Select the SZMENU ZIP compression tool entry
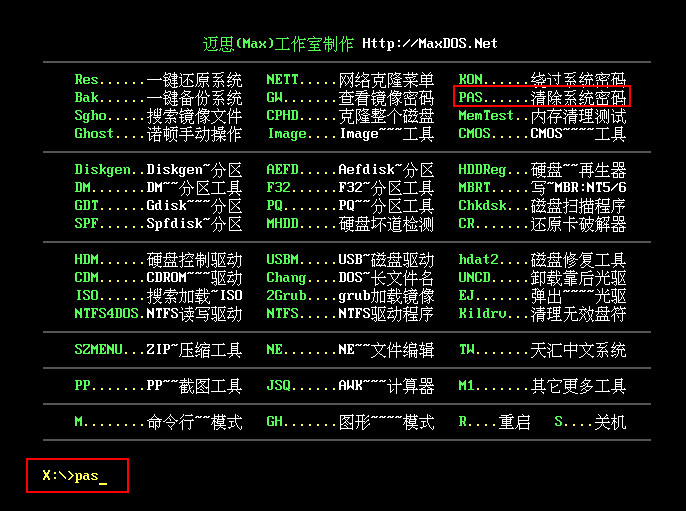 (x=158, y=350)
